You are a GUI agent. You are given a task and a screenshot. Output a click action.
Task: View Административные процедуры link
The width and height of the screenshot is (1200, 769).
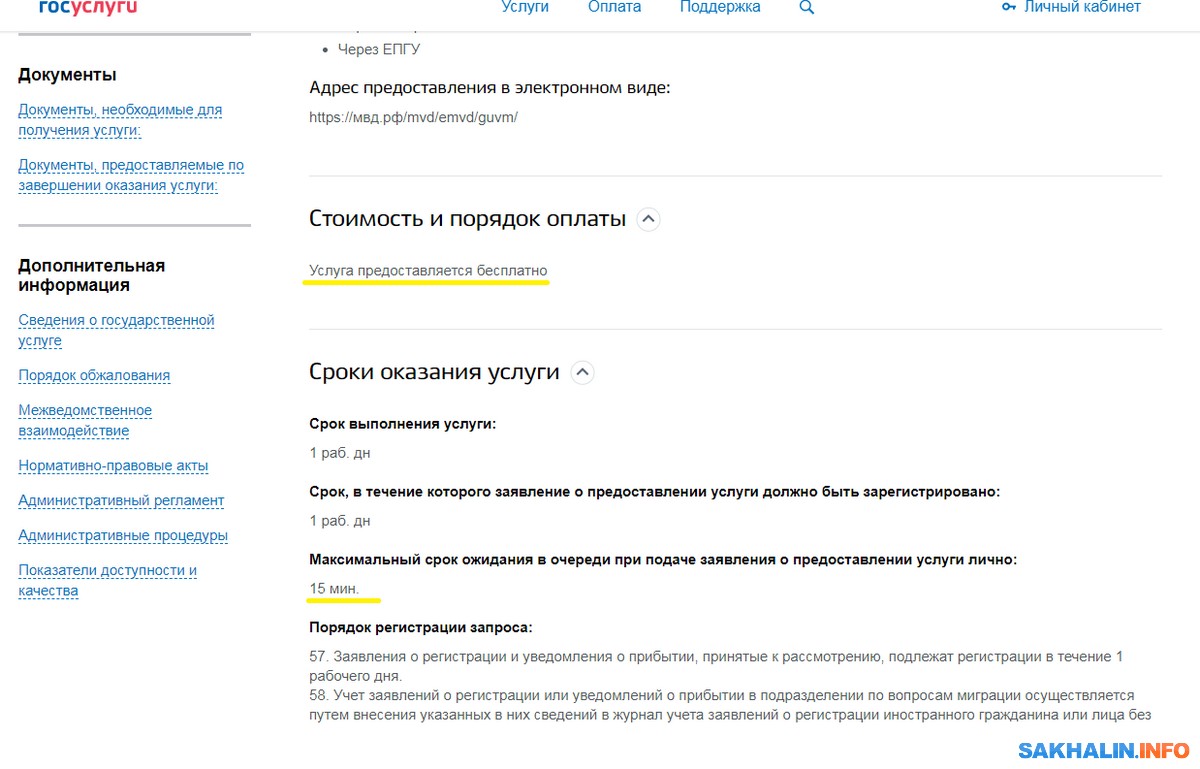[x=123, y=536]
